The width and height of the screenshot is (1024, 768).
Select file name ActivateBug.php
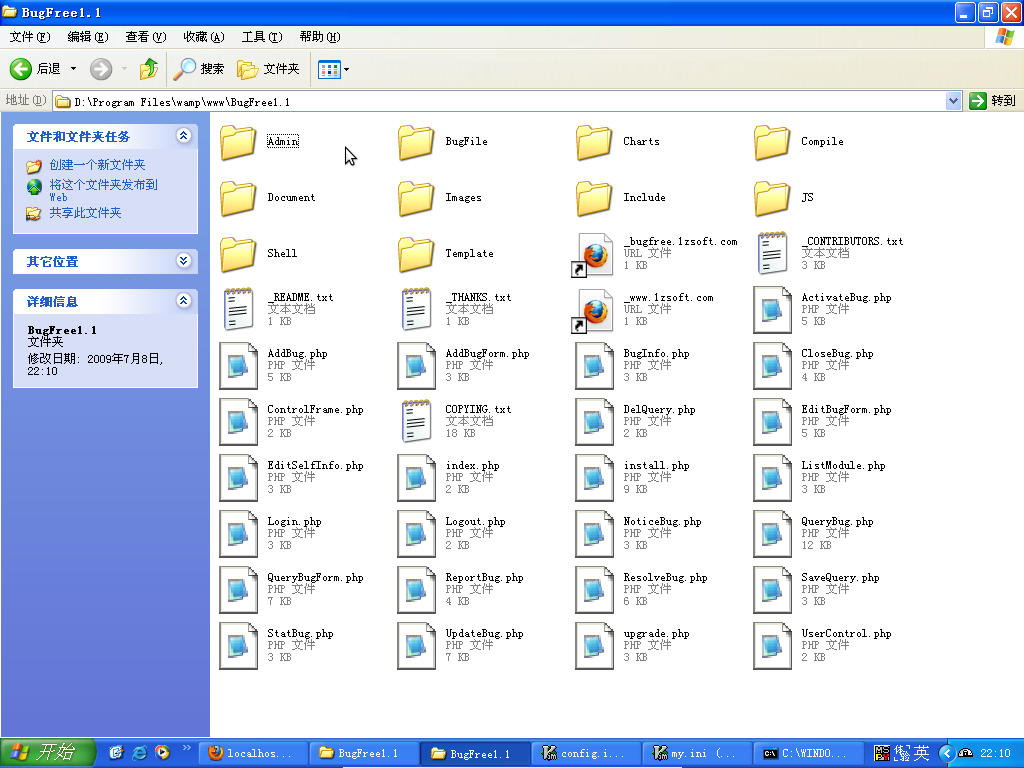[846, 298]
